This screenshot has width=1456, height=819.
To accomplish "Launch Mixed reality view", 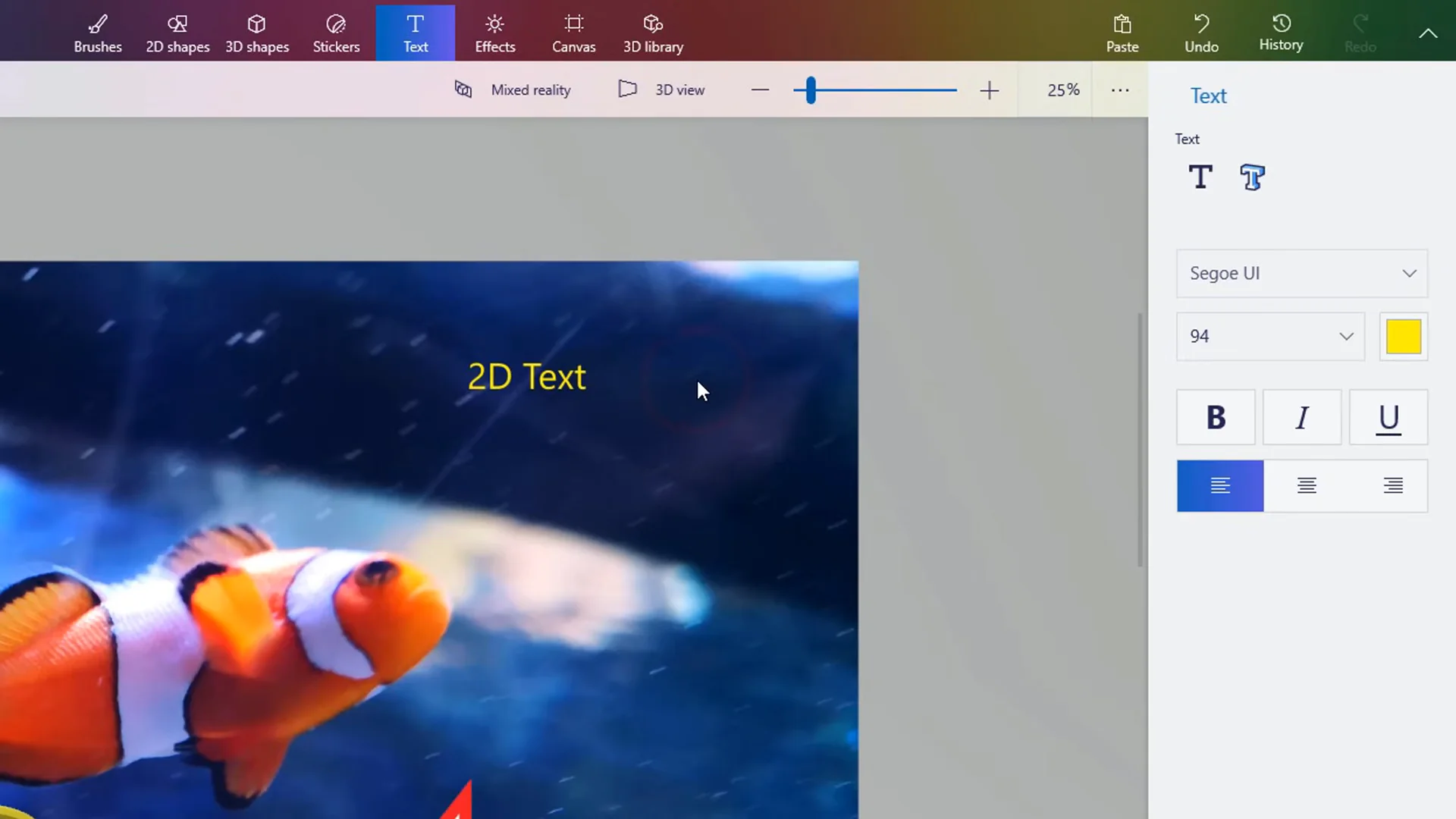I will pos(513,89).
